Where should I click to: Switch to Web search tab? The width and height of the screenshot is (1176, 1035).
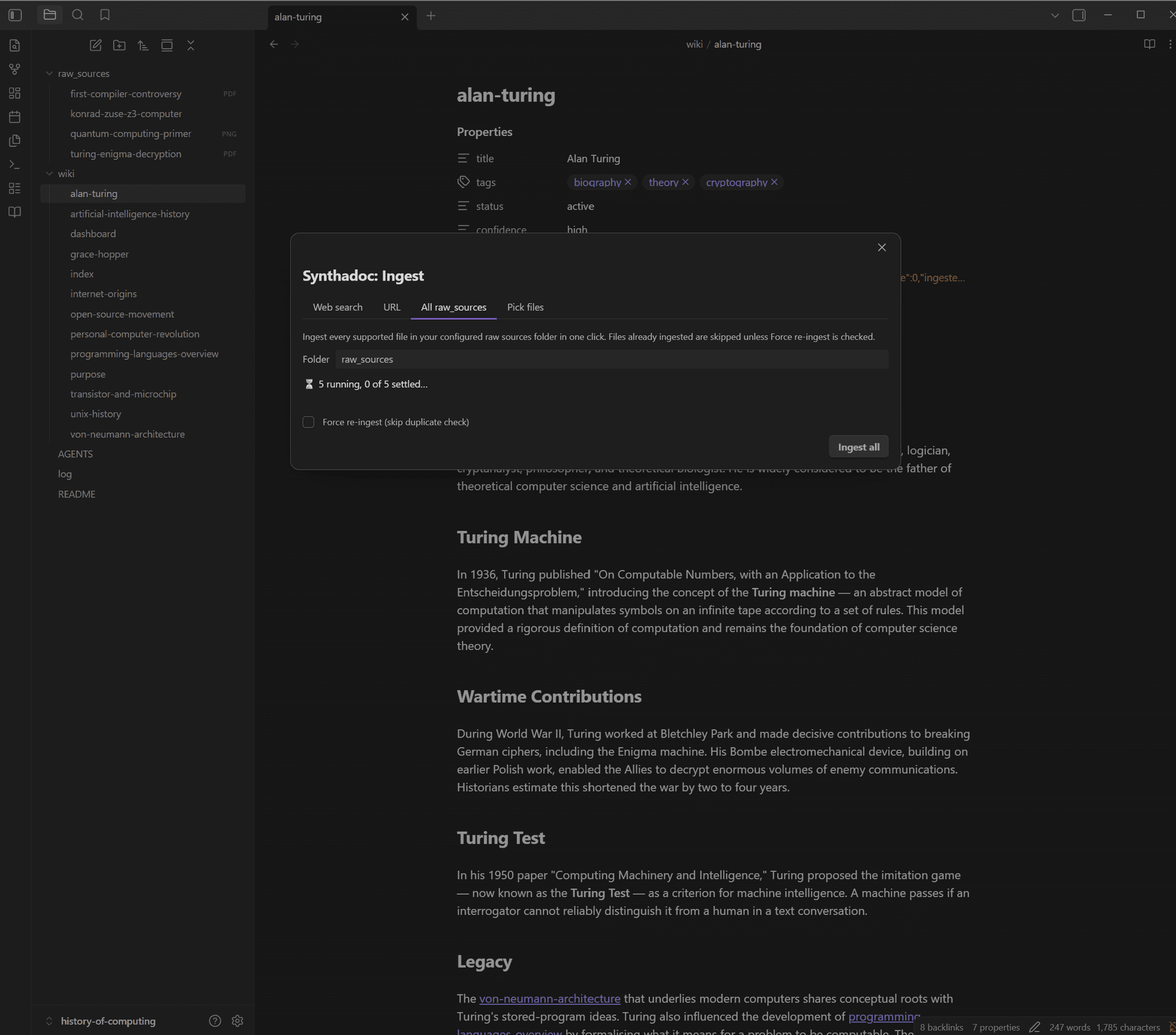[x=337, y=307]
